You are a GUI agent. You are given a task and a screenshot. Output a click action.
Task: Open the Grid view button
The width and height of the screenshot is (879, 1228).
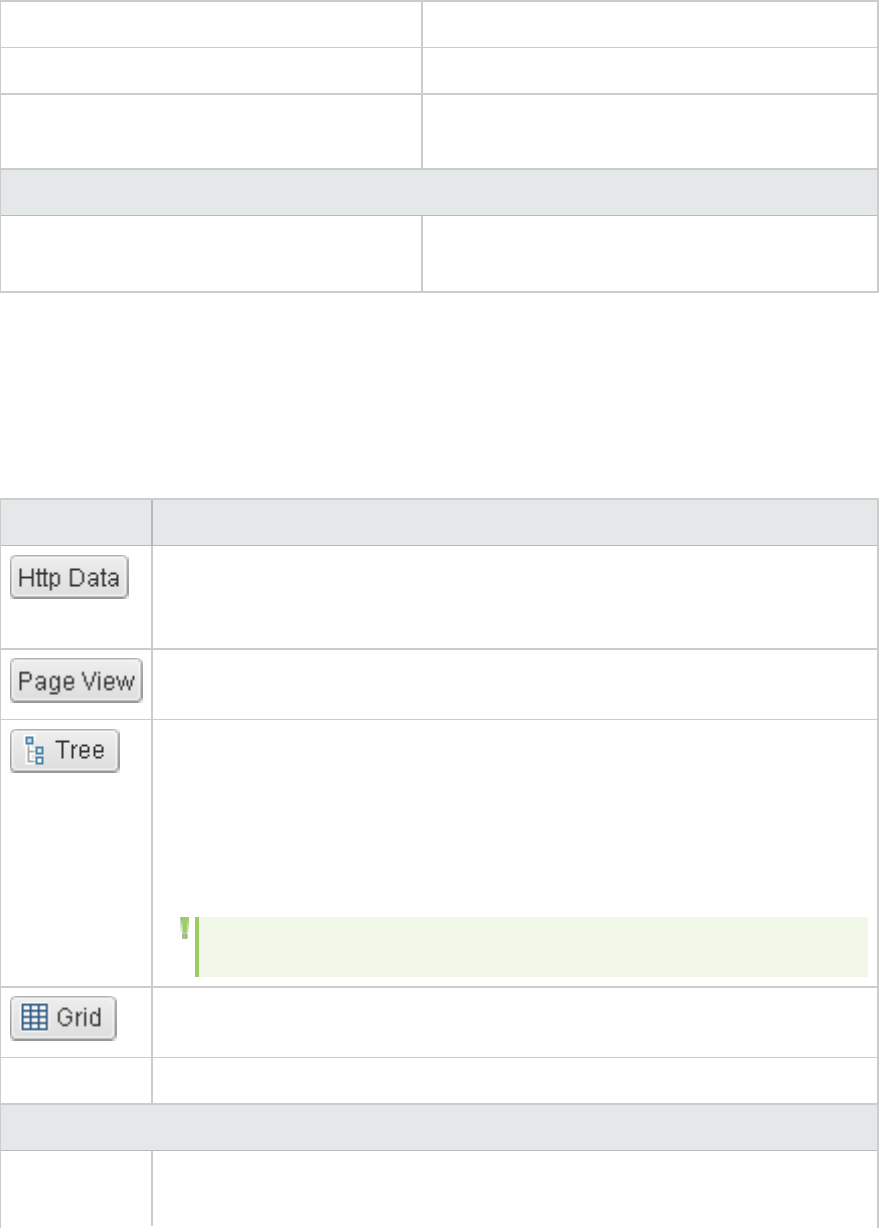pyautogui.click(x=63, y=1019)
